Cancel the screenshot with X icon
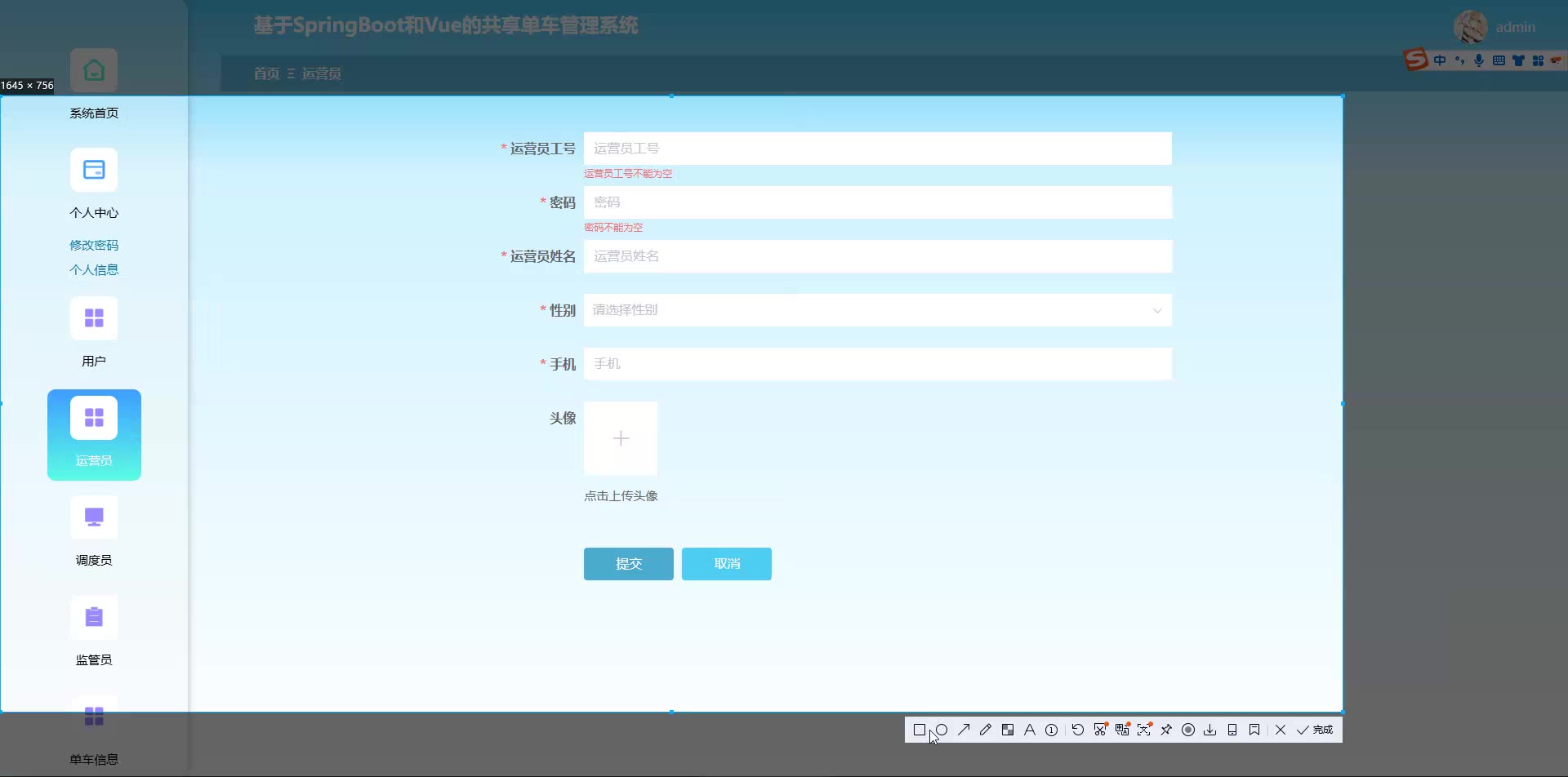This screenshot has width=1568, height=777. pos(1281,730)
